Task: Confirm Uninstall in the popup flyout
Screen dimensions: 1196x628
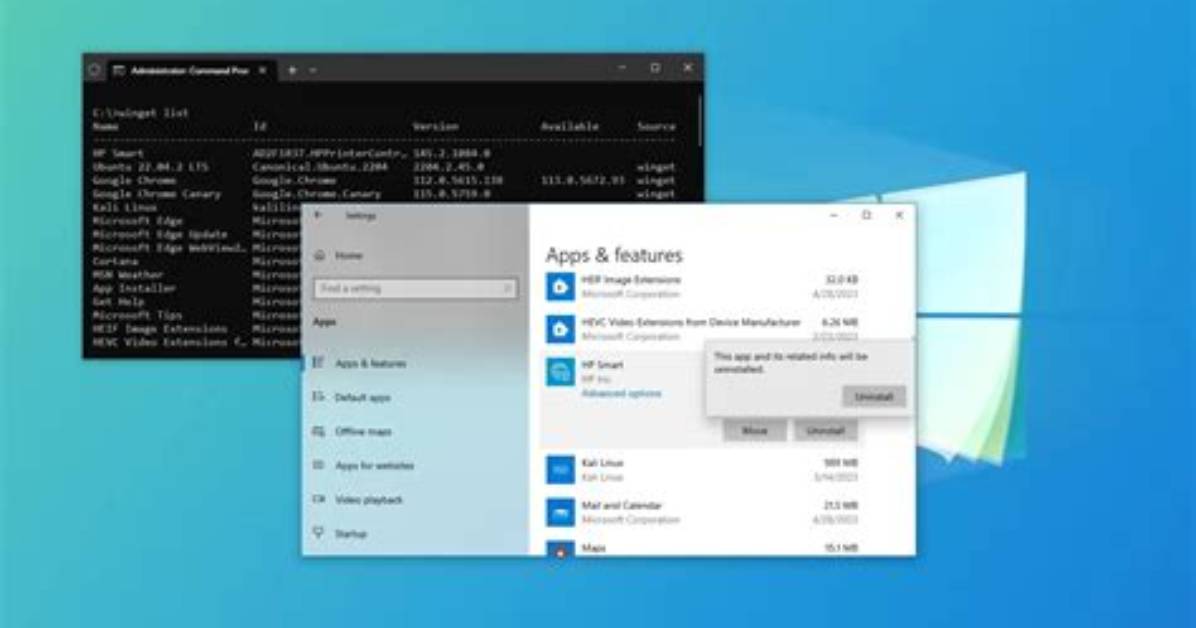Action: coord(873,397)
